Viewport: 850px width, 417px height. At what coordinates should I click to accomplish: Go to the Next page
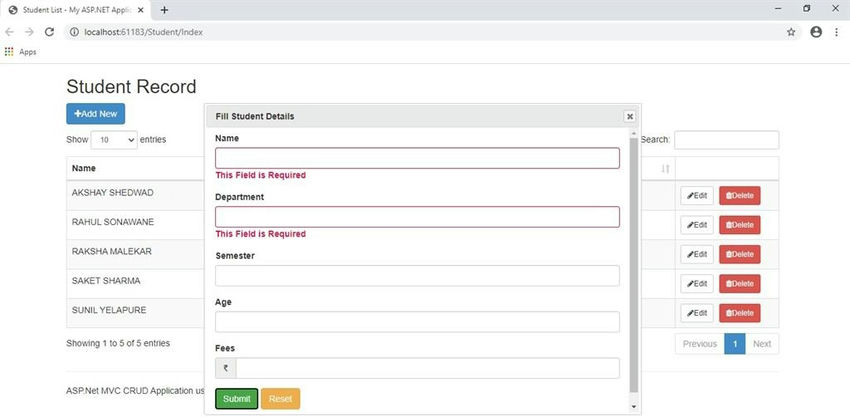pos(762,344)
